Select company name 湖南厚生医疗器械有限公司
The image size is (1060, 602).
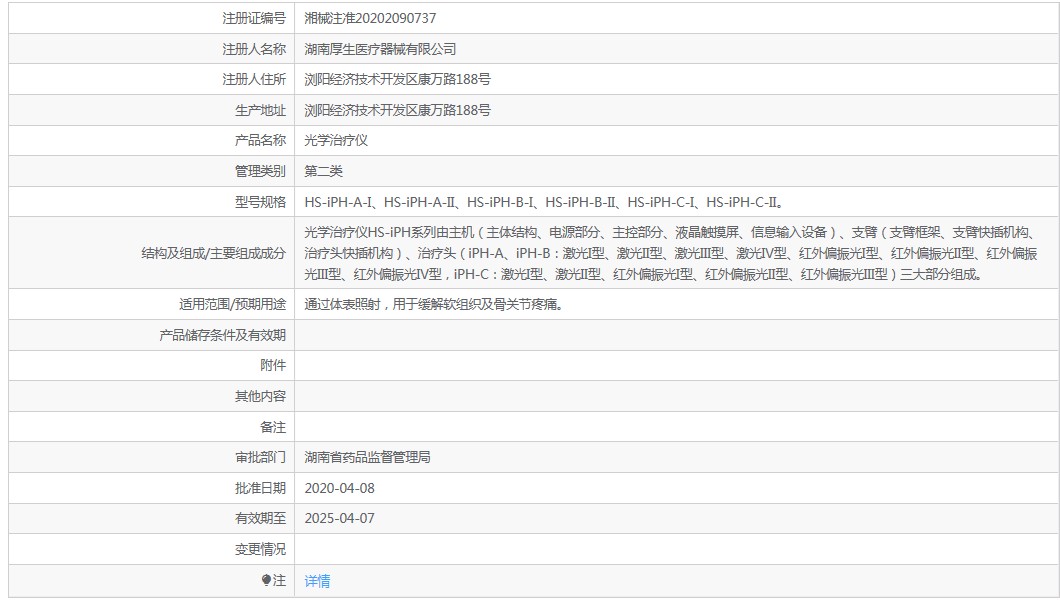(380, 49)
